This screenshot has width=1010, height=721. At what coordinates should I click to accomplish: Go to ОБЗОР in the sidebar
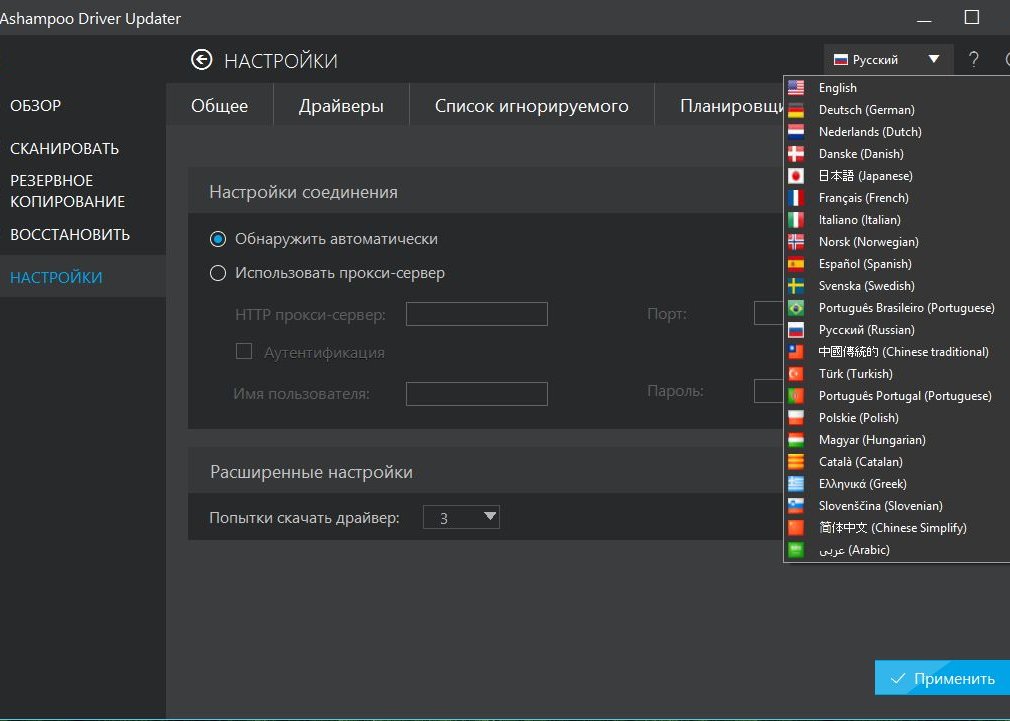coord(36,106)
